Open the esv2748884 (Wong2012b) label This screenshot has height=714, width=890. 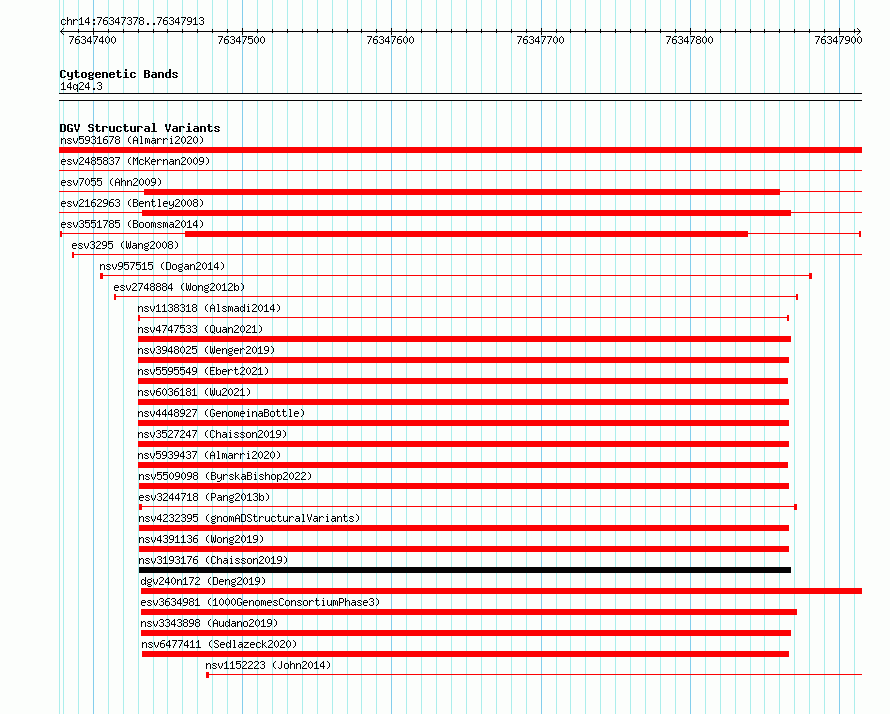(x=179, y=287)
